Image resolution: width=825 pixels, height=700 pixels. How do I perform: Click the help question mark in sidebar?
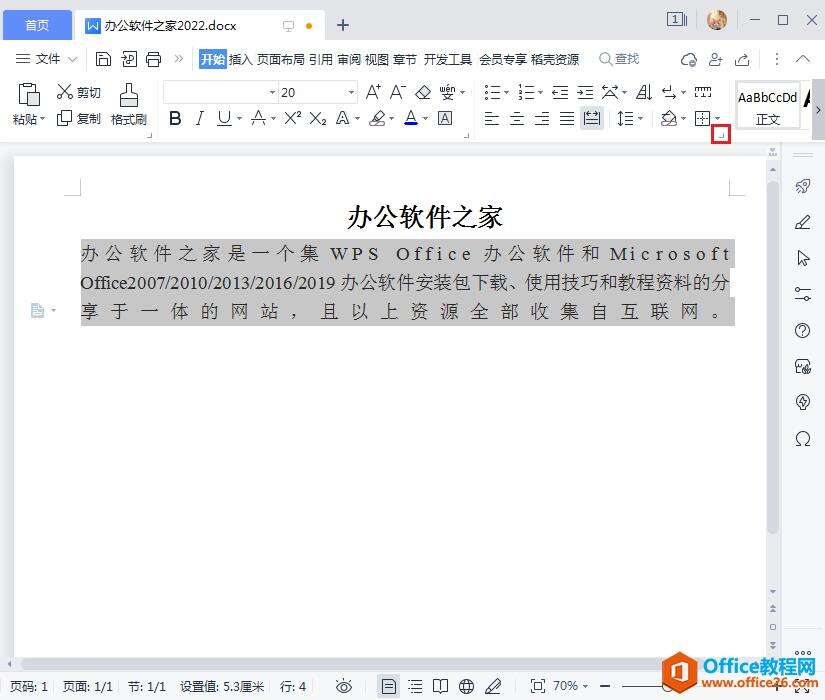click(x=803, y=331)
